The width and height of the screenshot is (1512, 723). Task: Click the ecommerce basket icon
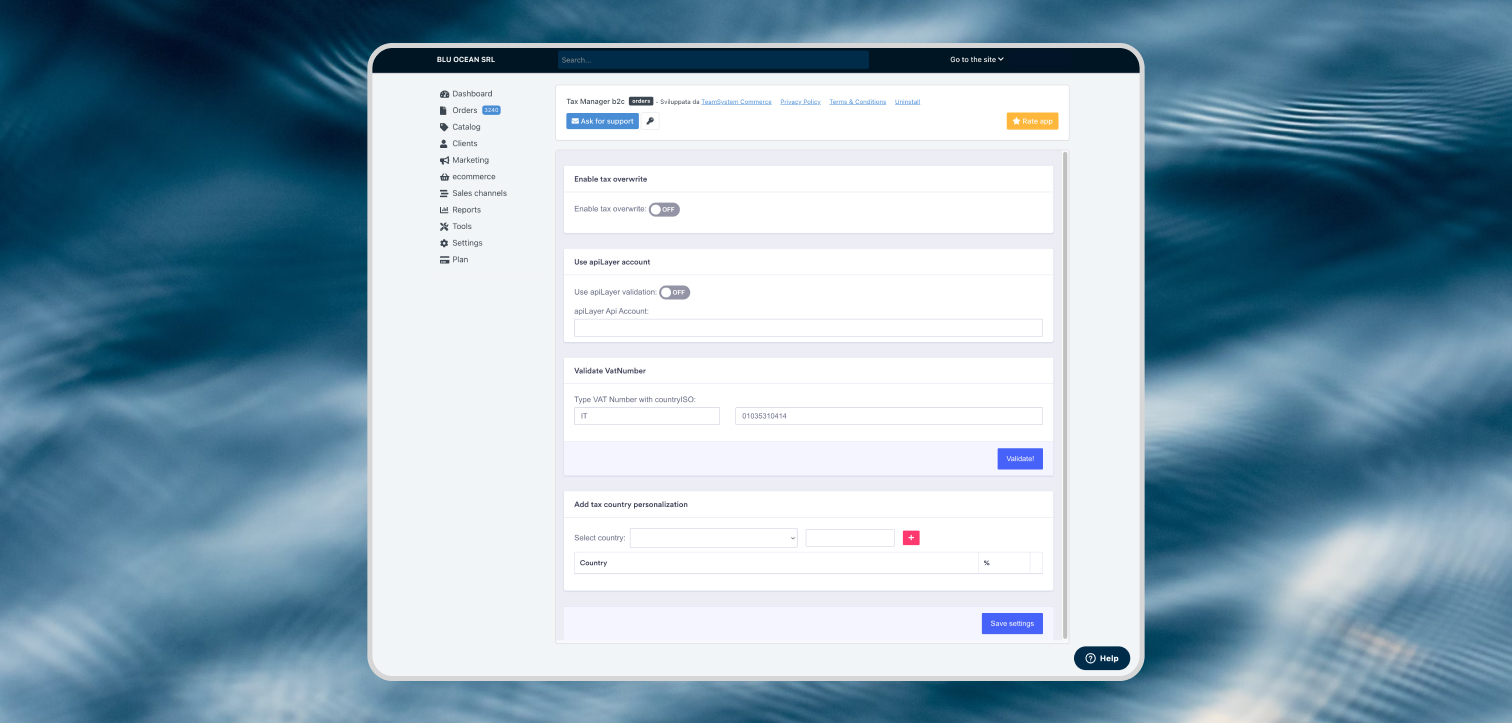pyautogui.click(x=444, y=177)
